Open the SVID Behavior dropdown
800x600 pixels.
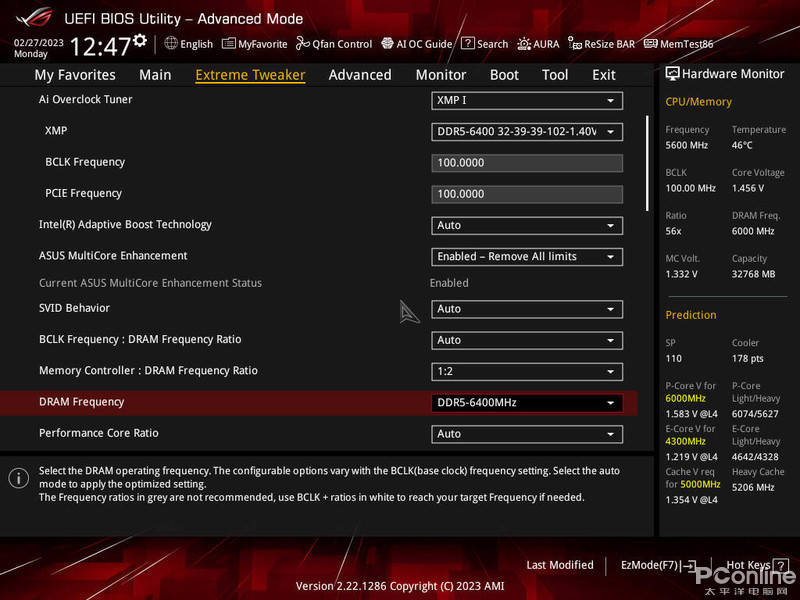click(x=527, y=309)
